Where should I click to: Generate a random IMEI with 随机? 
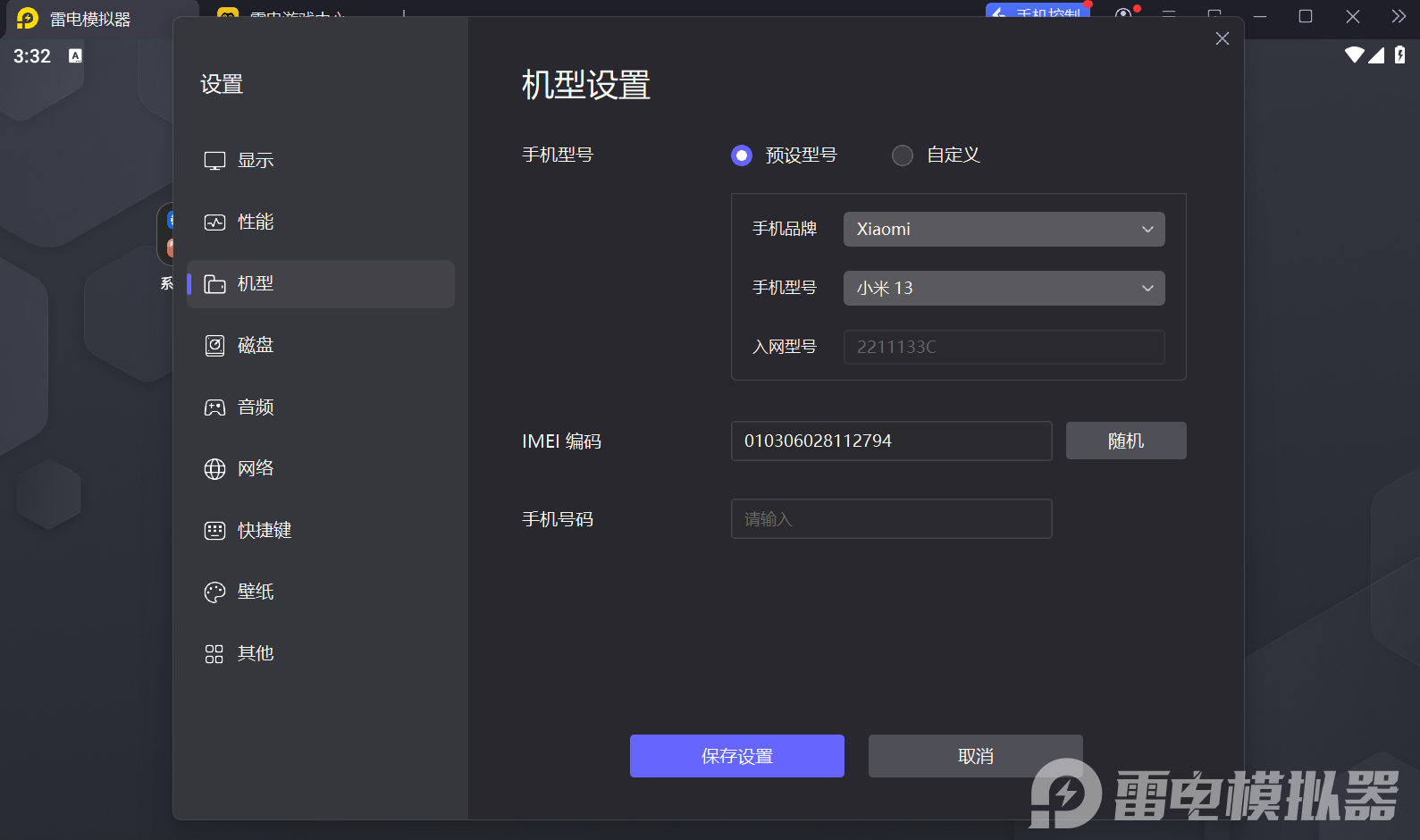(x=1126, y=441)
